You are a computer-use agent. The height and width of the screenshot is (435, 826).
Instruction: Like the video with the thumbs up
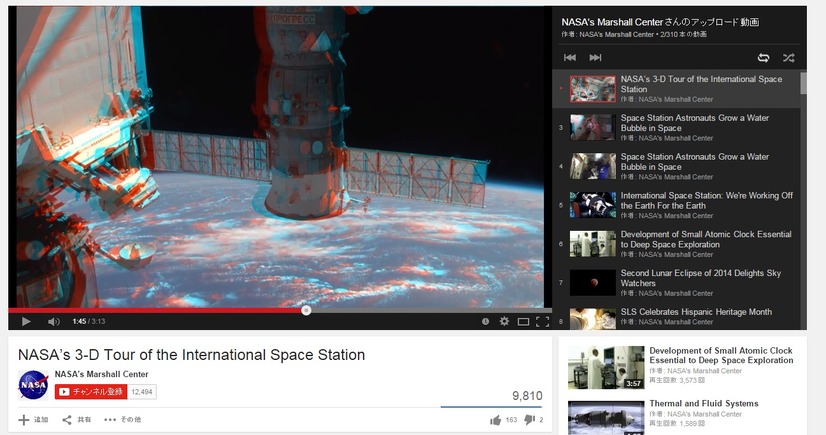(496, 420)
